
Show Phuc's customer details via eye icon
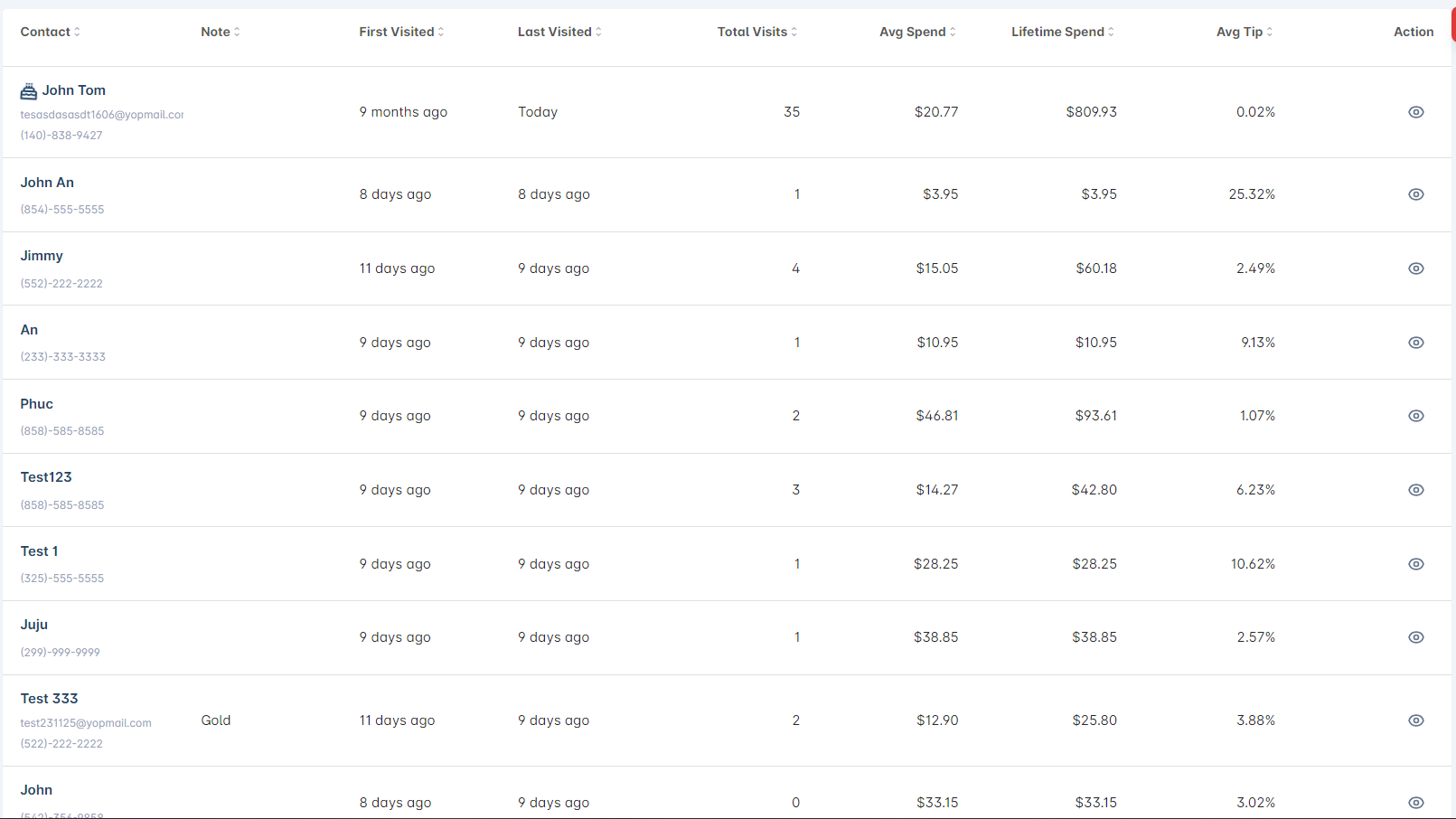[x=1415, y=416]
